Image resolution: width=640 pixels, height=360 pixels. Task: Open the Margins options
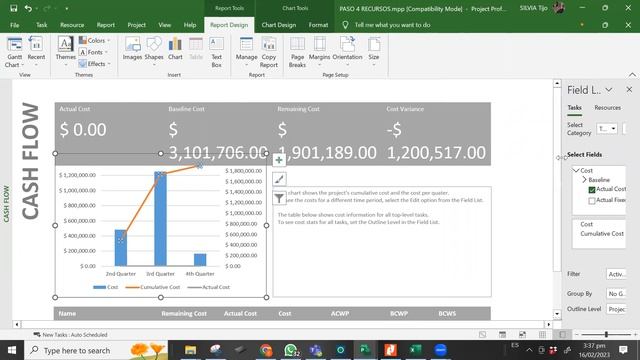click(x=319, y=52)
